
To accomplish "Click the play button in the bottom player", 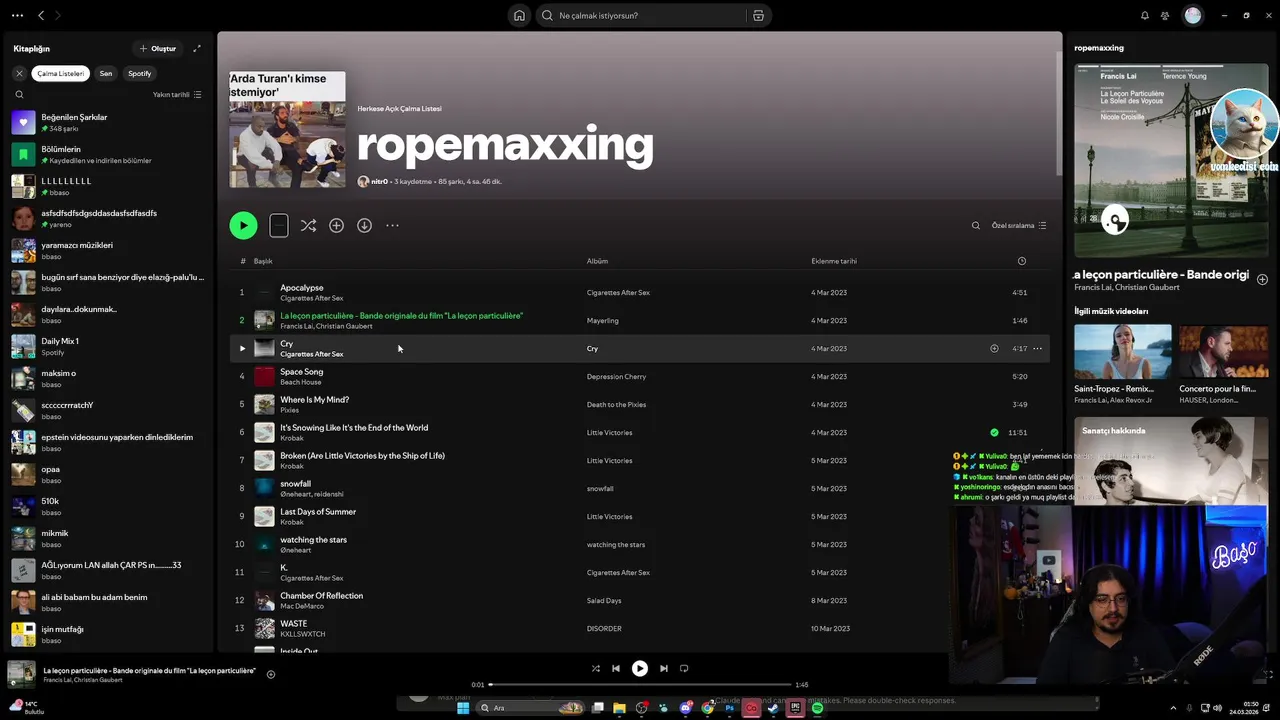I will [x=640, y=668].
